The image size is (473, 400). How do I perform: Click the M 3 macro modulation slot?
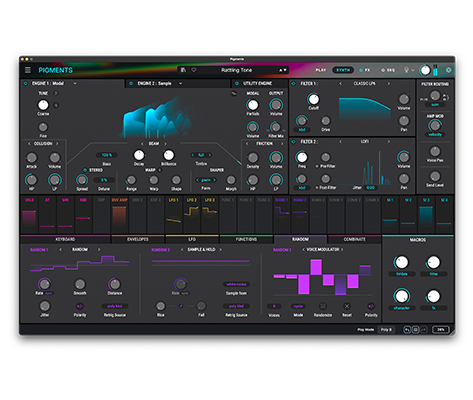(x=426, y=215)
